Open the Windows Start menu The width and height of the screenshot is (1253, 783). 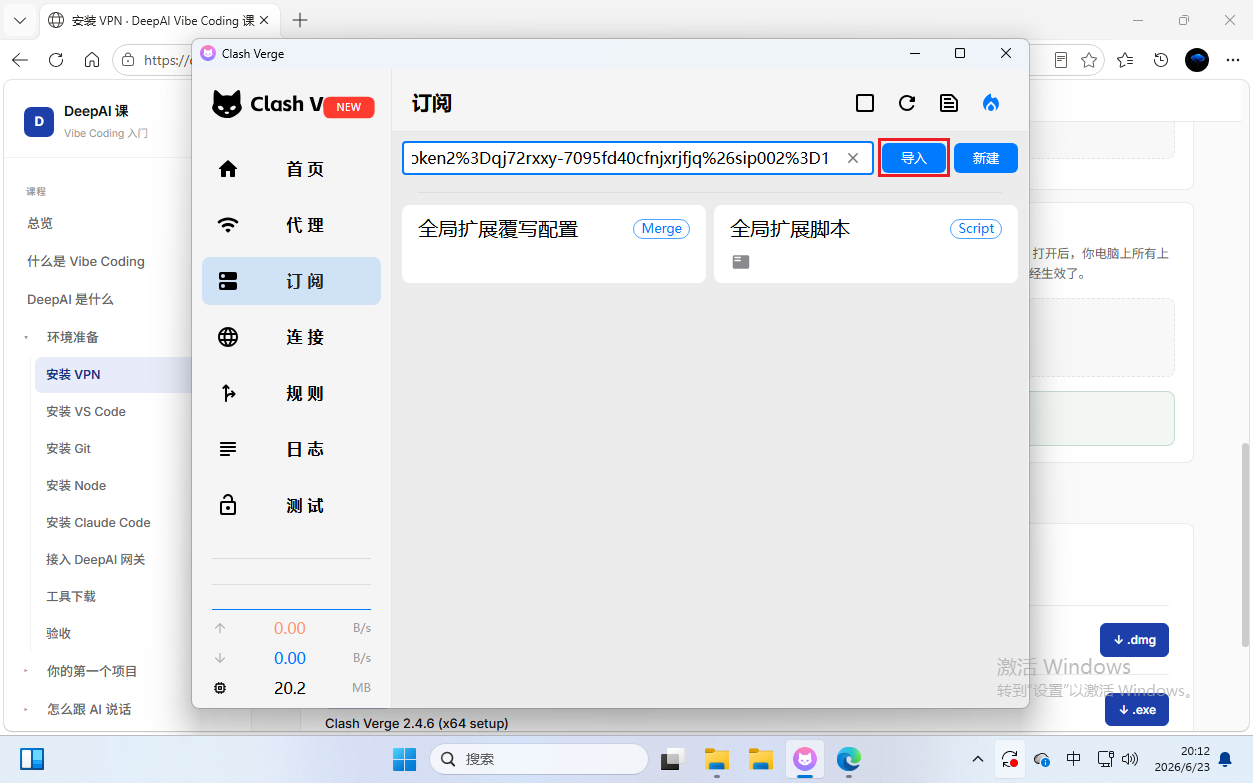pos(404,759)
